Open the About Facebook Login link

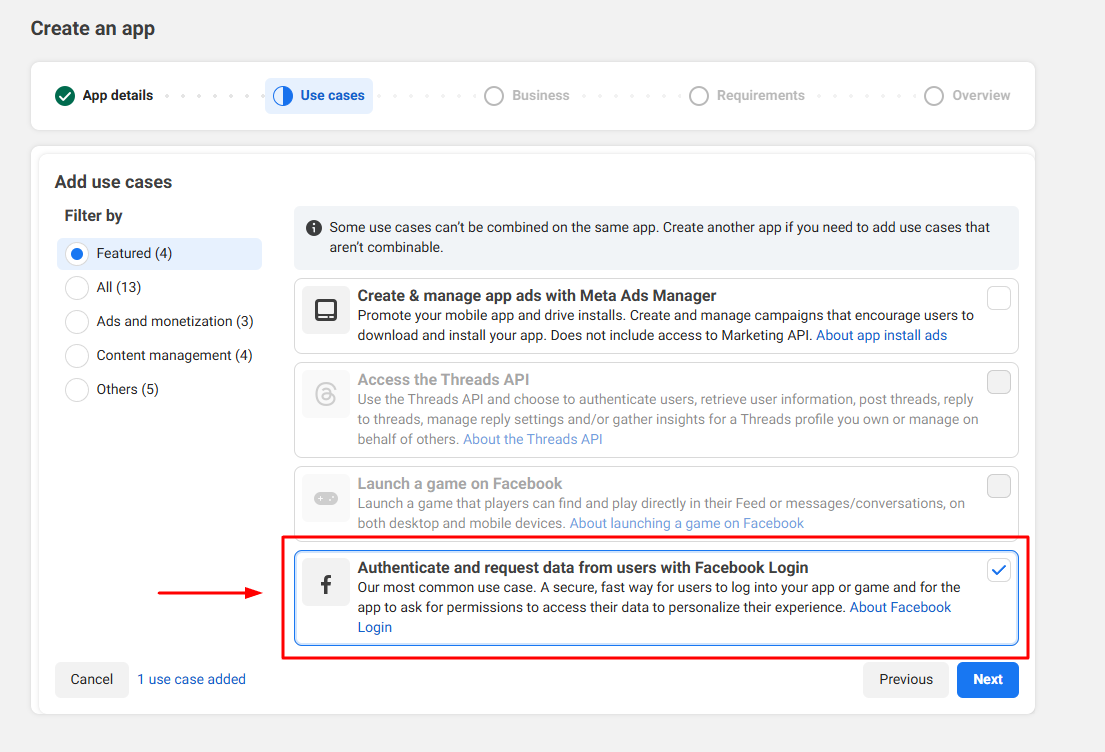point(900,608)
